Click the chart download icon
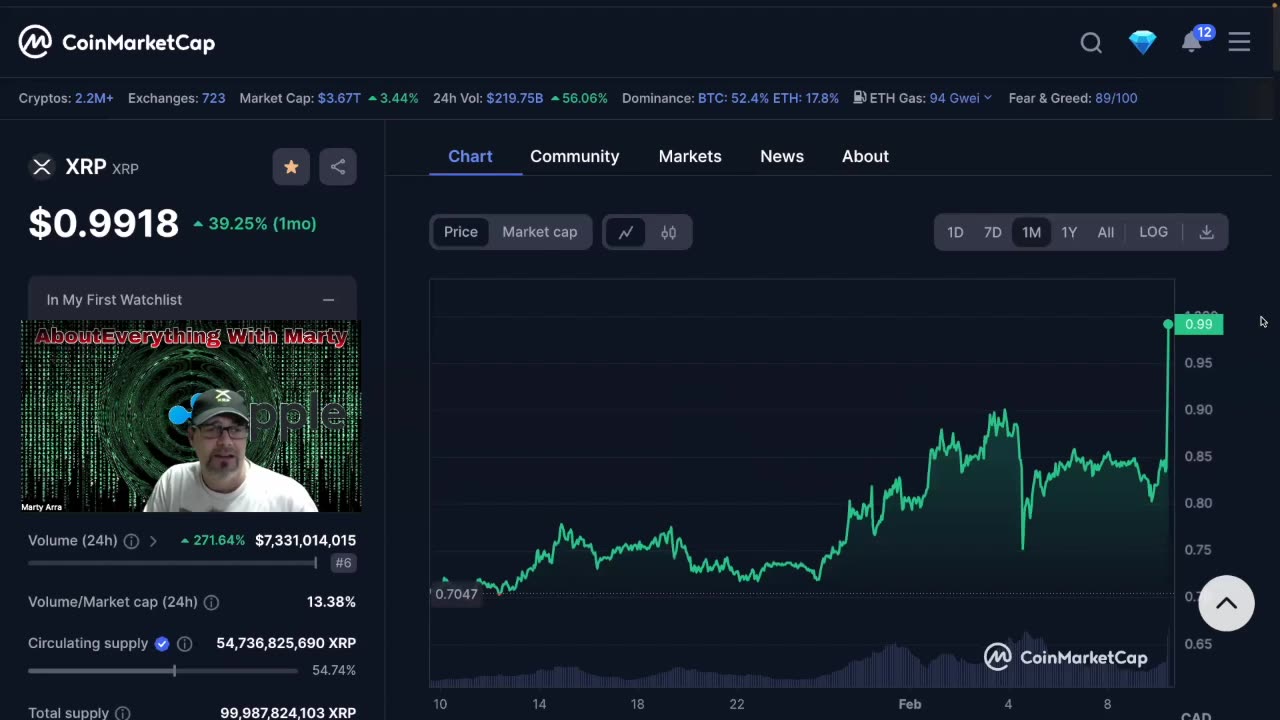1280x720 pixels. (x=1207, y=232)
